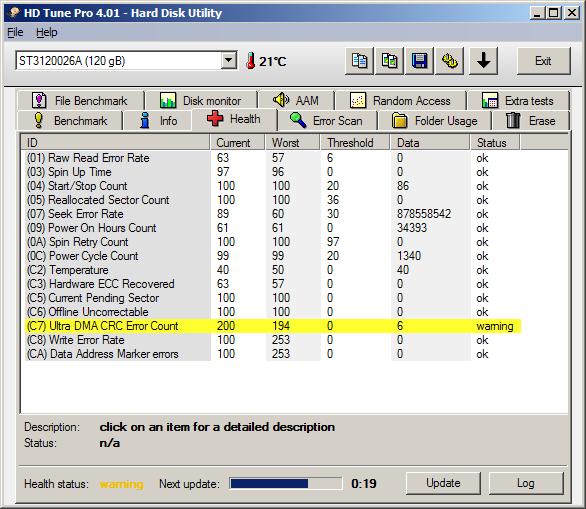This screenshot has width=586, height=509.
Task: Select the Offline Uncorrectable row
Action: coord(273,312)
